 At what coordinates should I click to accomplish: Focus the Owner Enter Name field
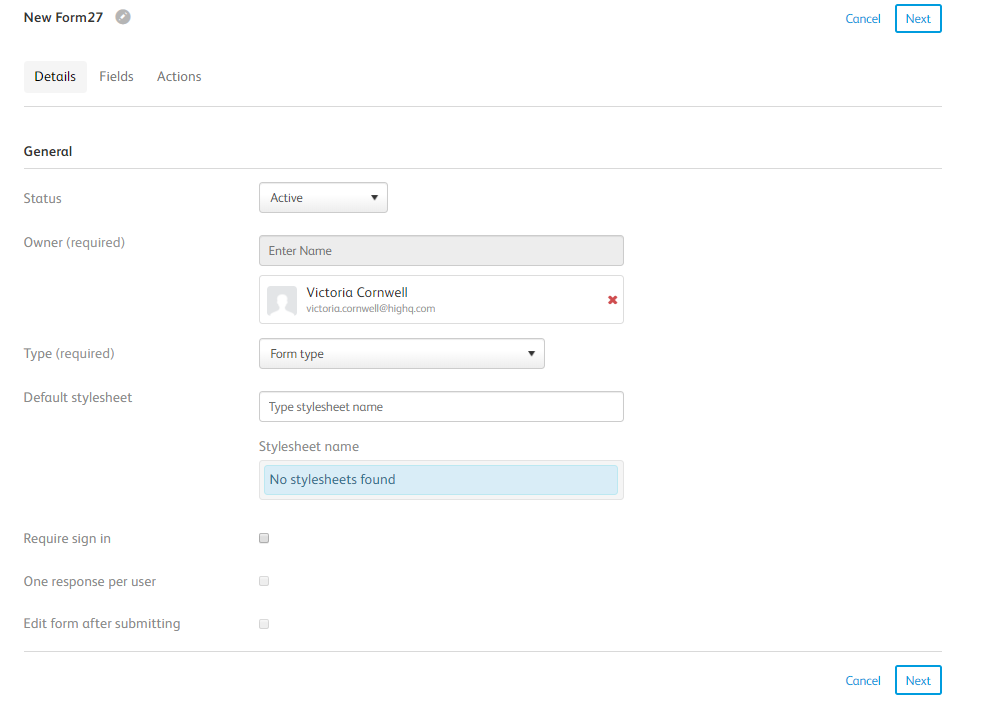[x=441, y=251]
